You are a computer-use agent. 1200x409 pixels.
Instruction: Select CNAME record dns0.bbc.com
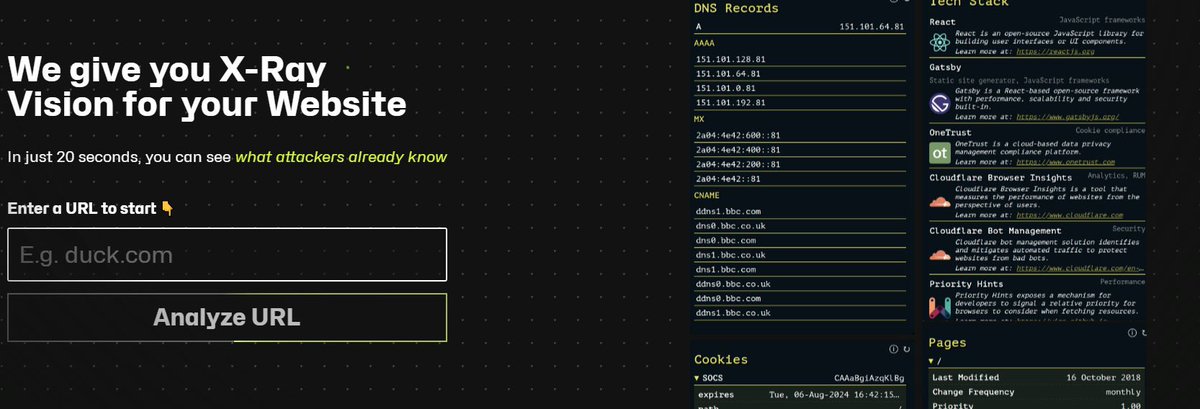(x=800, y=240)
